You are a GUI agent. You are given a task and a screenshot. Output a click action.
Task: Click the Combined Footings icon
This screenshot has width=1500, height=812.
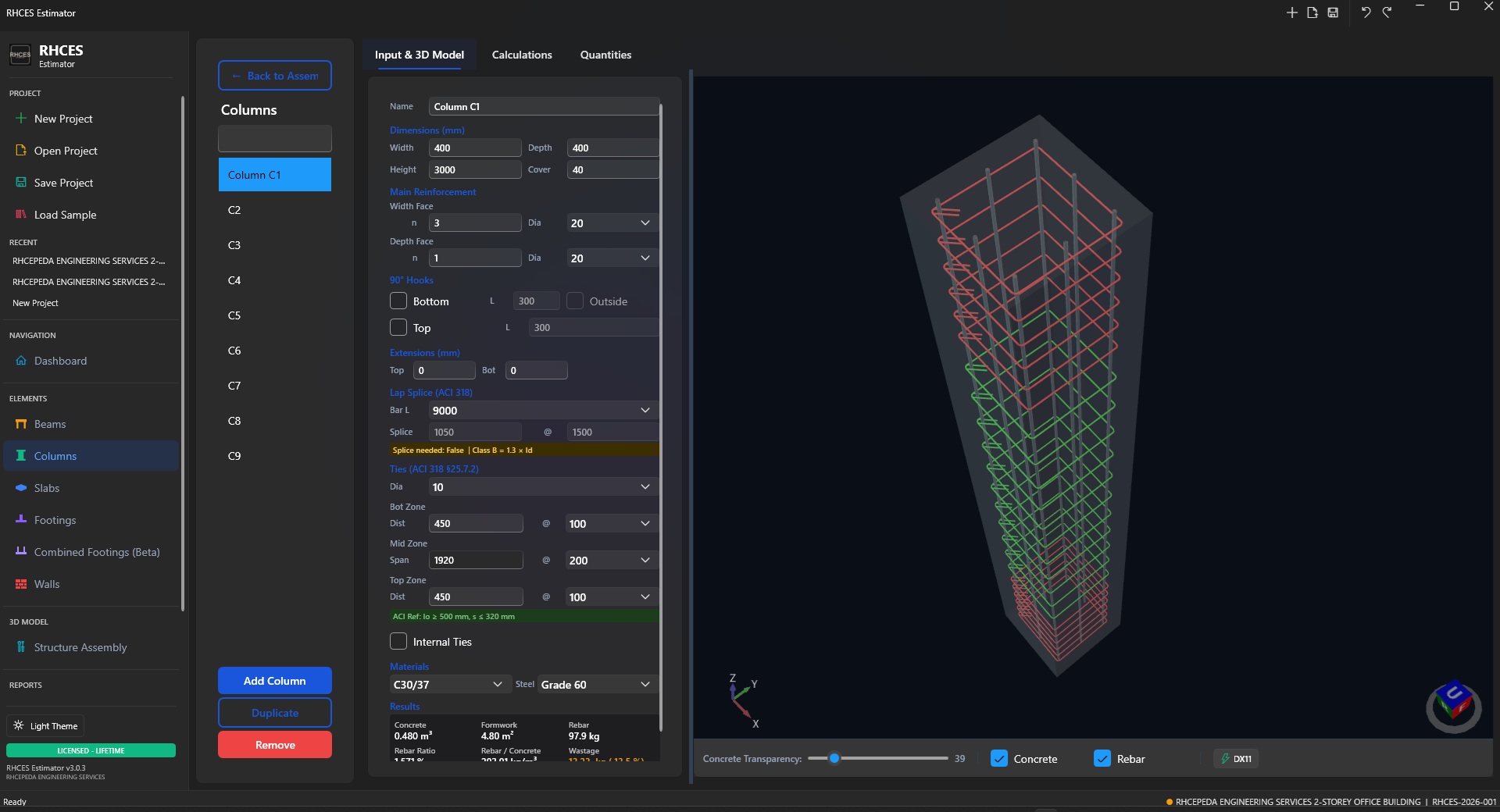tap(21, 552)
